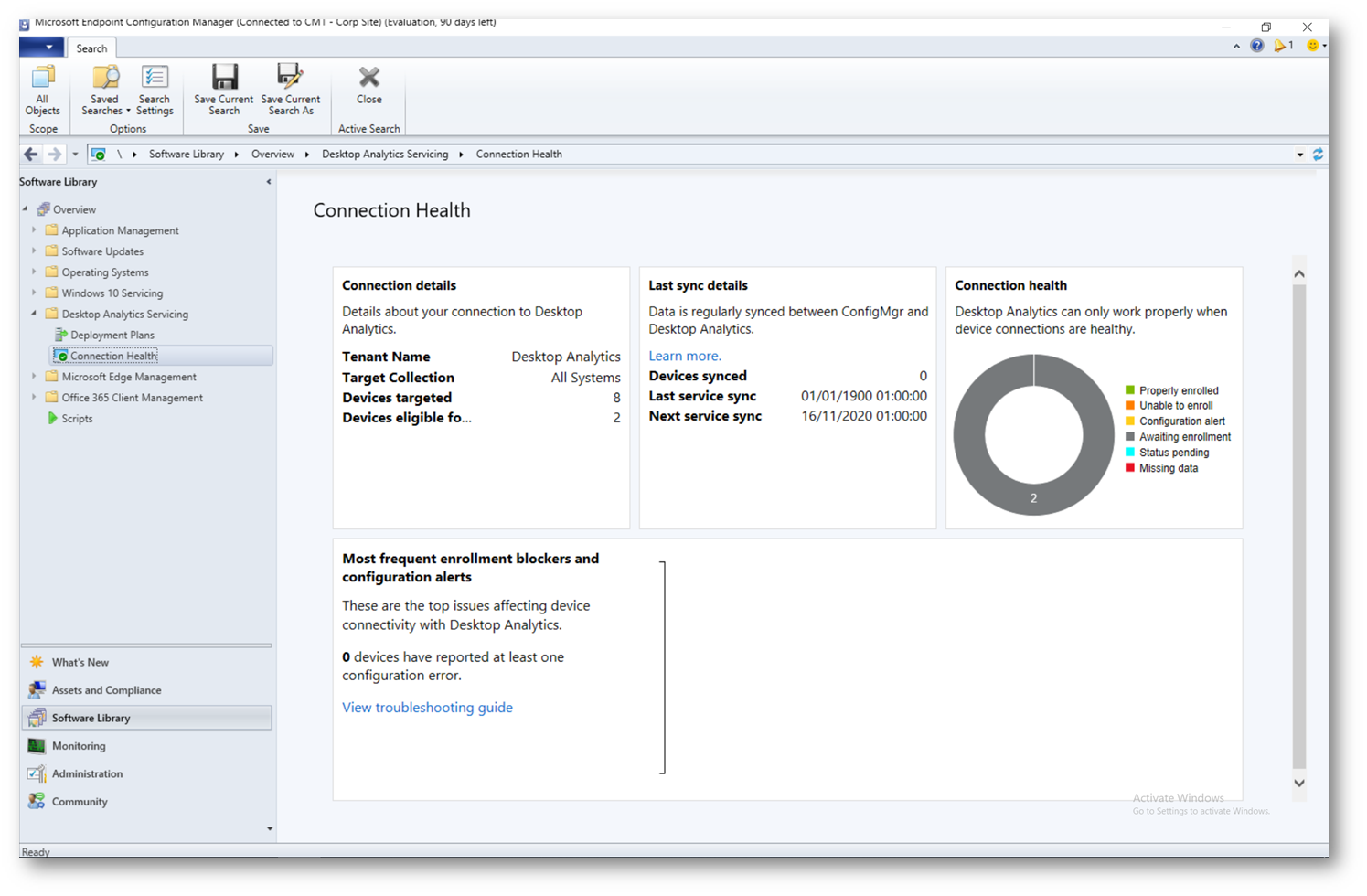Open the workspace overflow arrow at pane bottom

[x=269, y=829]
